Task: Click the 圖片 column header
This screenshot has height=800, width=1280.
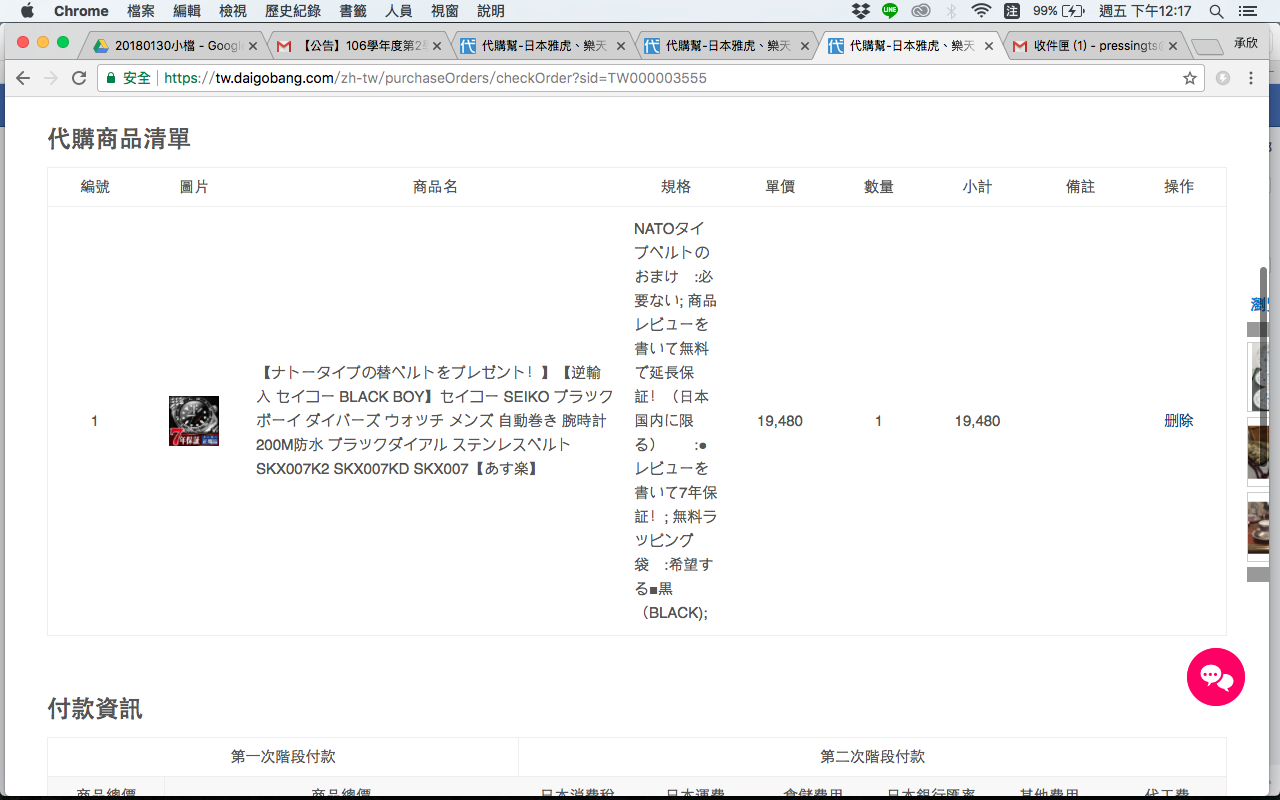Action: click(194, 187)
